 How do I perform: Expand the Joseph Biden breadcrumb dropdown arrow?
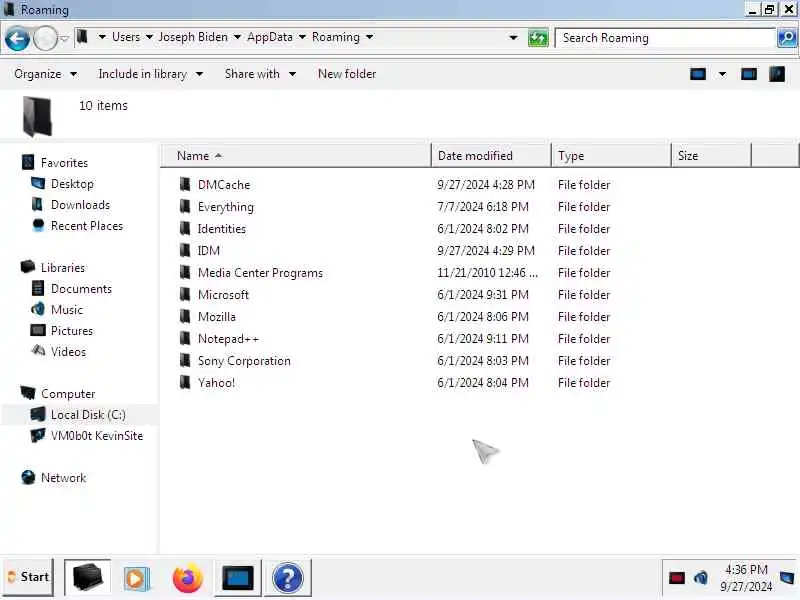(237, 37)
